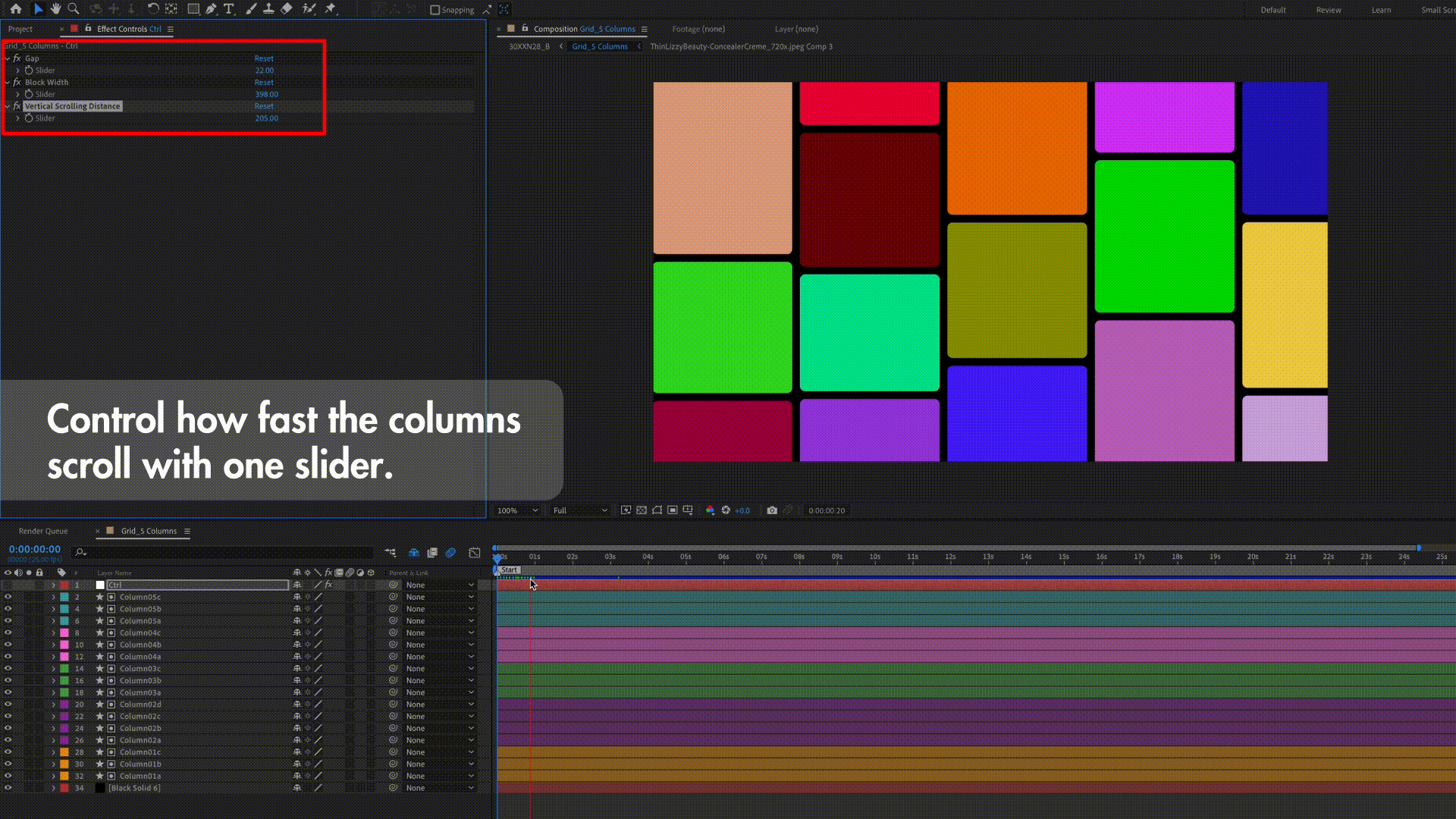This screenshot has height=819, width=1456.
Task: Select the Eraser tool
Action: pos(287,9)
